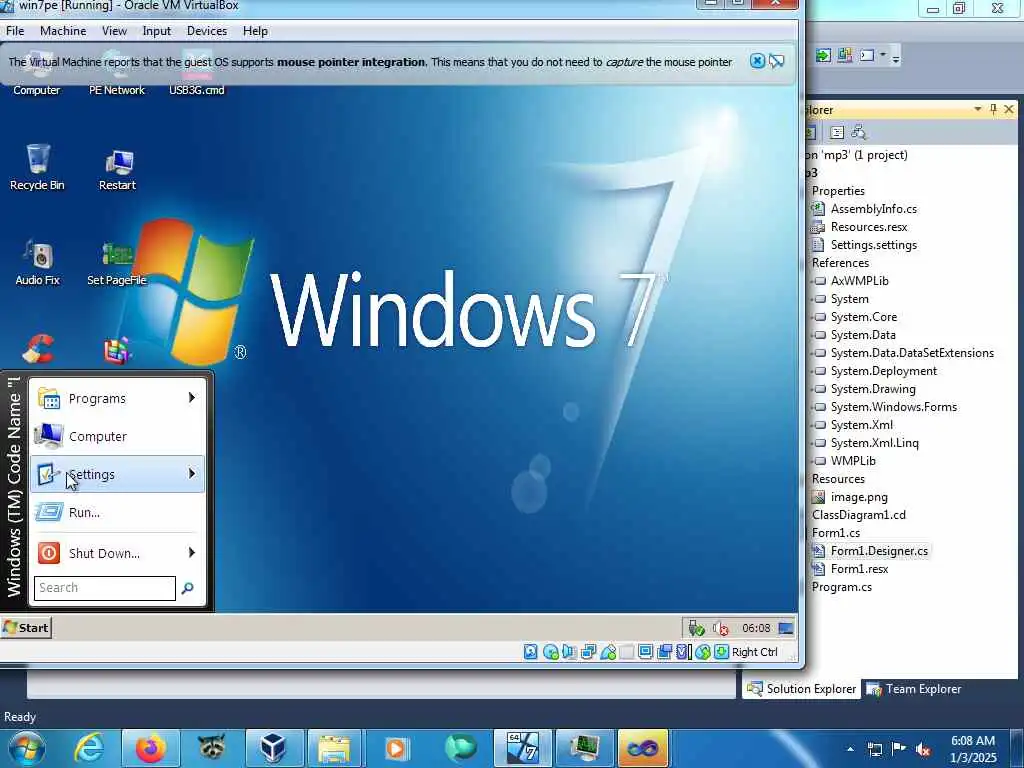1024x768 pixels.
Task: Select Settings.settings in Solution Explorer
Action: click(873, 245)
